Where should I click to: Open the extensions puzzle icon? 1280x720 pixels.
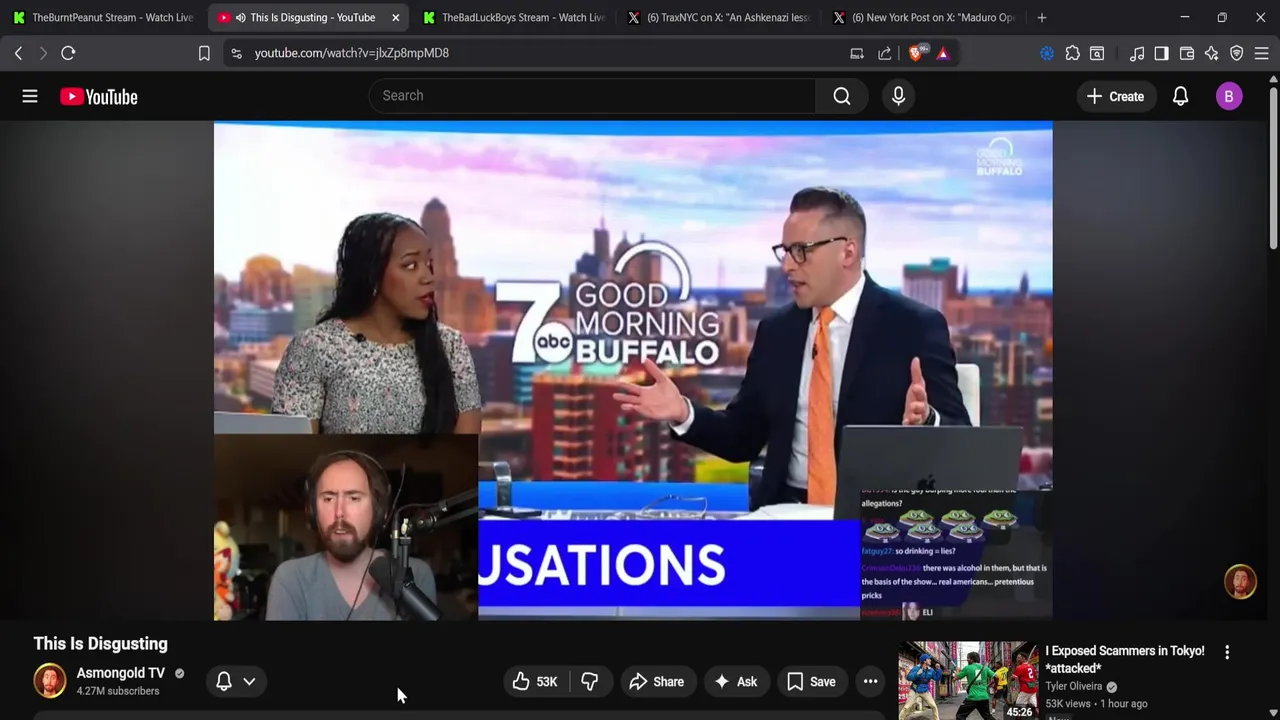tap(1072, 53)
